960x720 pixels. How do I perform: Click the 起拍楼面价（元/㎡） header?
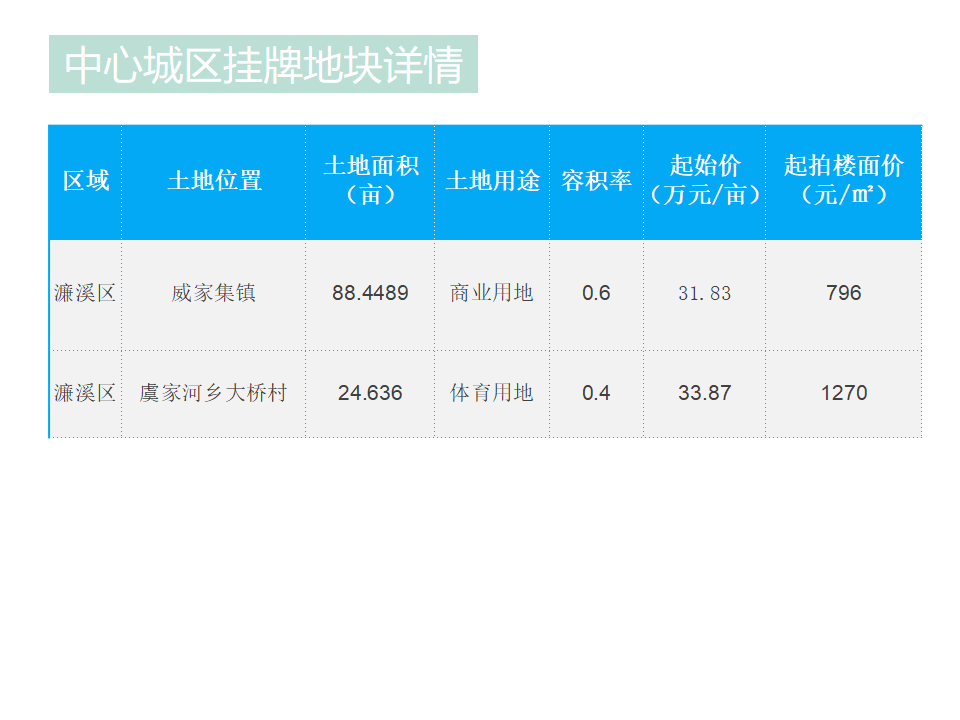click(x=844, y=181)
